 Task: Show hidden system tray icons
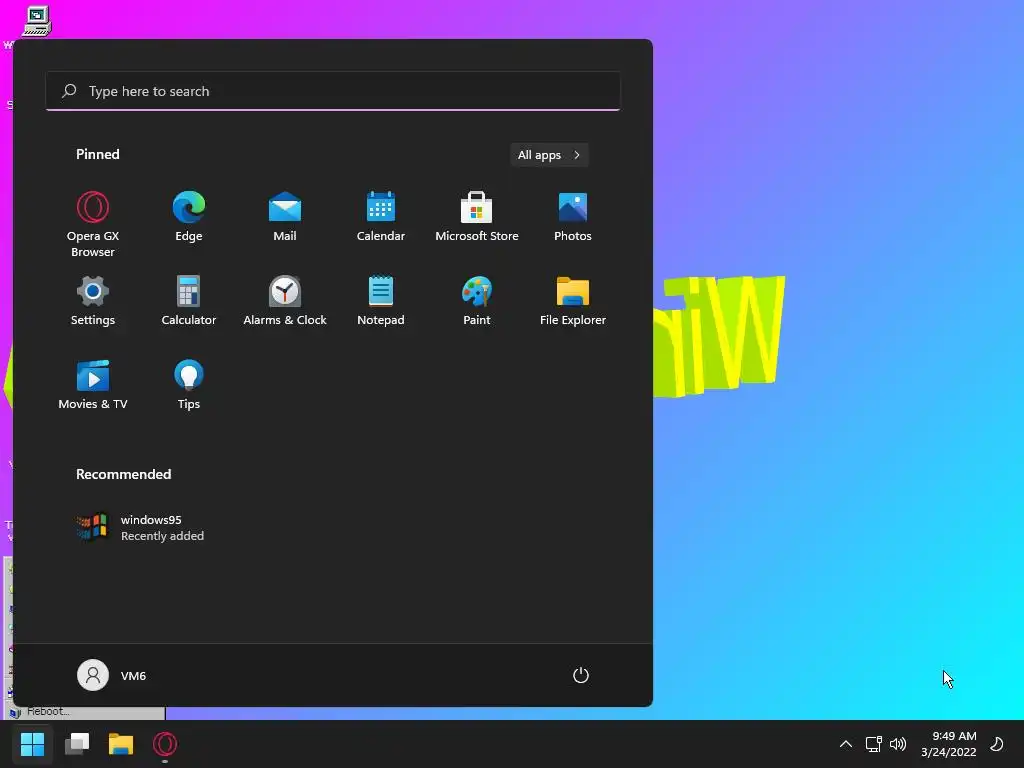click(845, 744)
